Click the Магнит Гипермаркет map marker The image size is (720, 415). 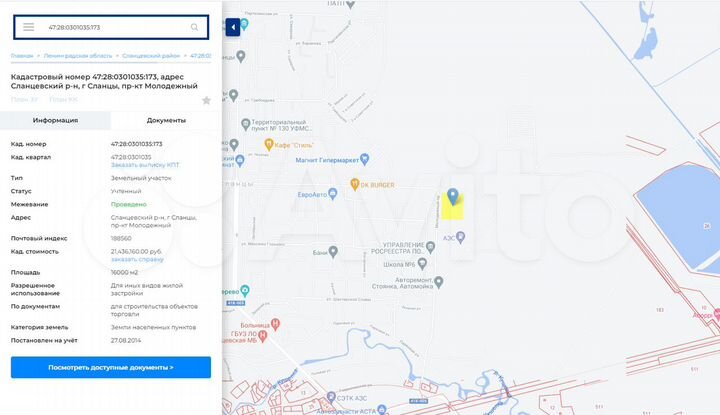[x=365, y=159]
